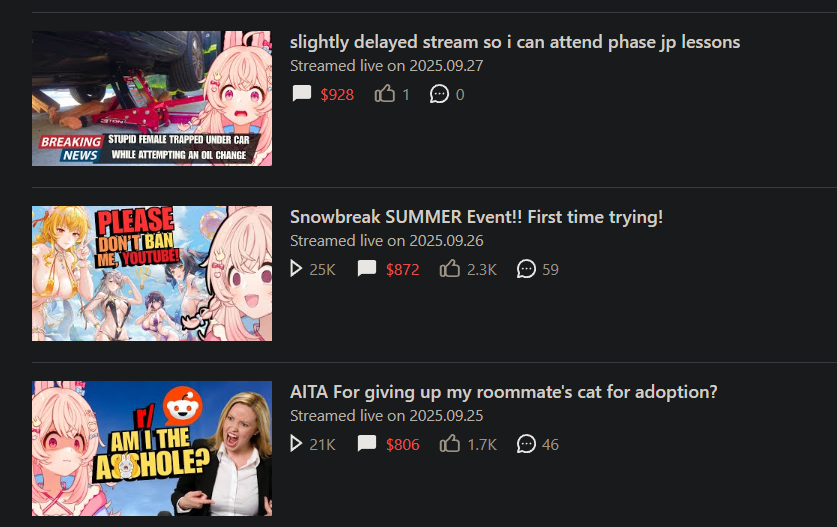Click the comment bubble icon showing 0
Screen dimensions: 837x527
tap(439, 94)
